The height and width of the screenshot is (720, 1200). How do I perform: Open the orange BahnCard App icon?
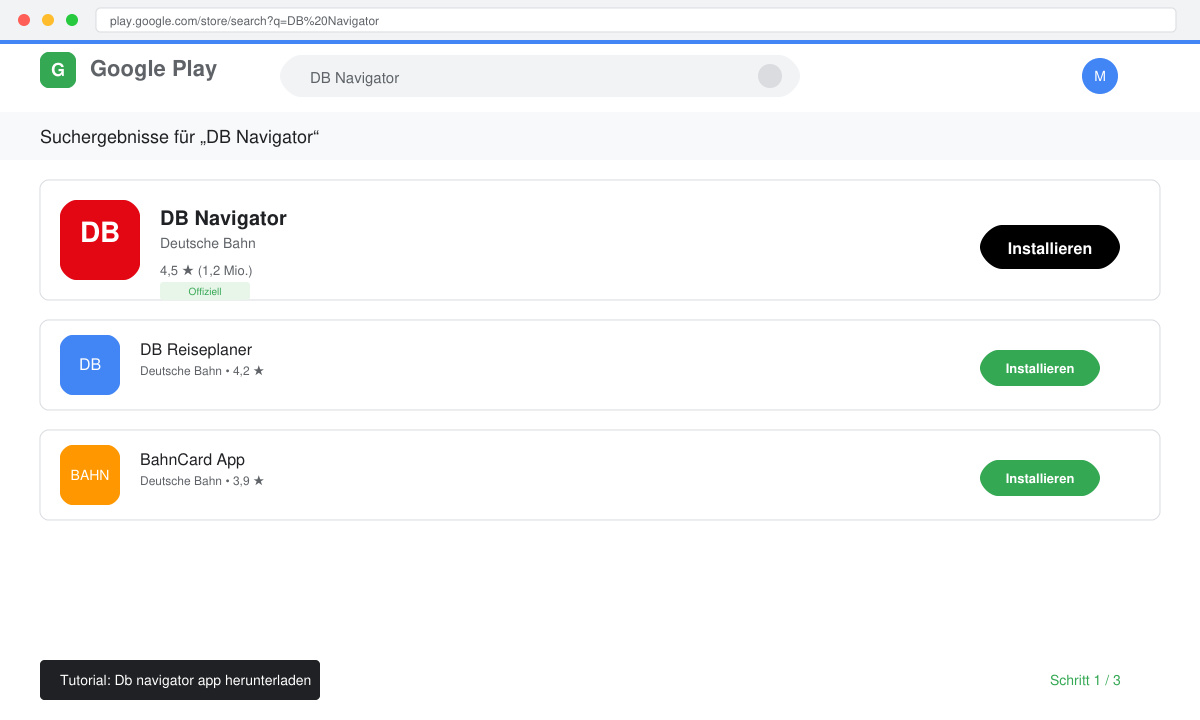tap(90, 475)
